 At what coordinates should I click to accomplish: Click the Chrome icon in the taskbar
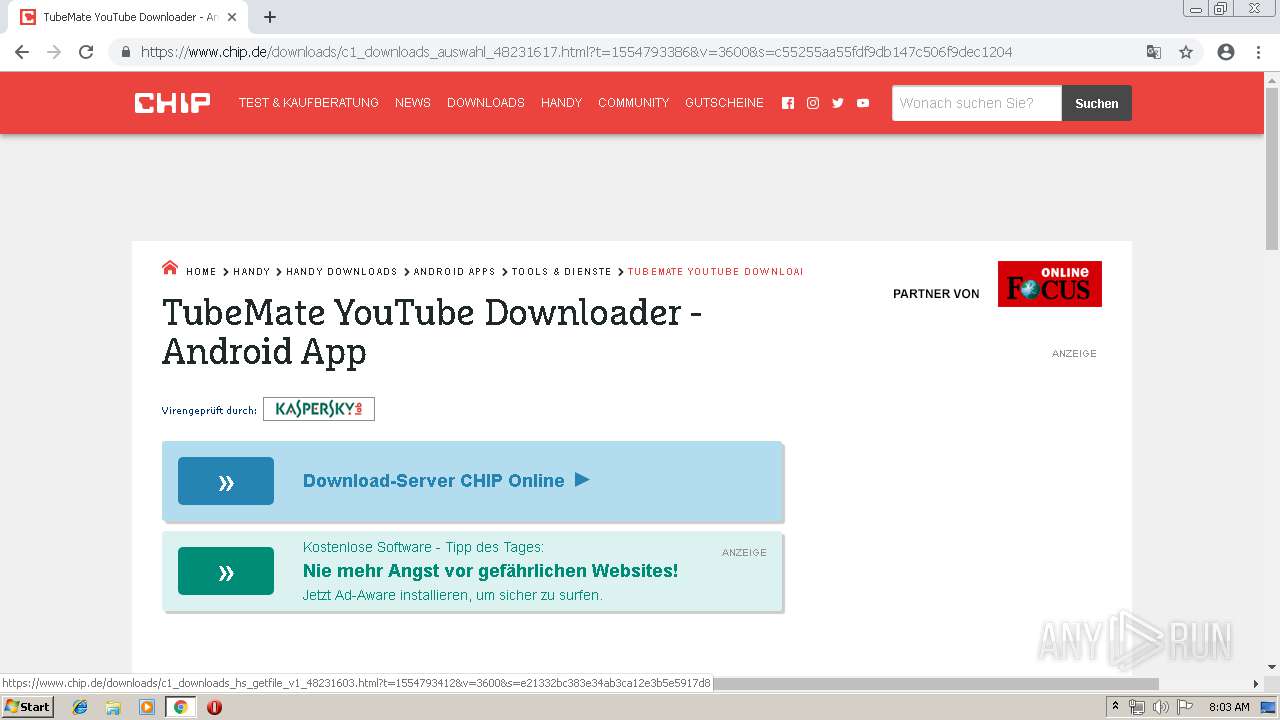pyautogui.click(x=180, y=707)
